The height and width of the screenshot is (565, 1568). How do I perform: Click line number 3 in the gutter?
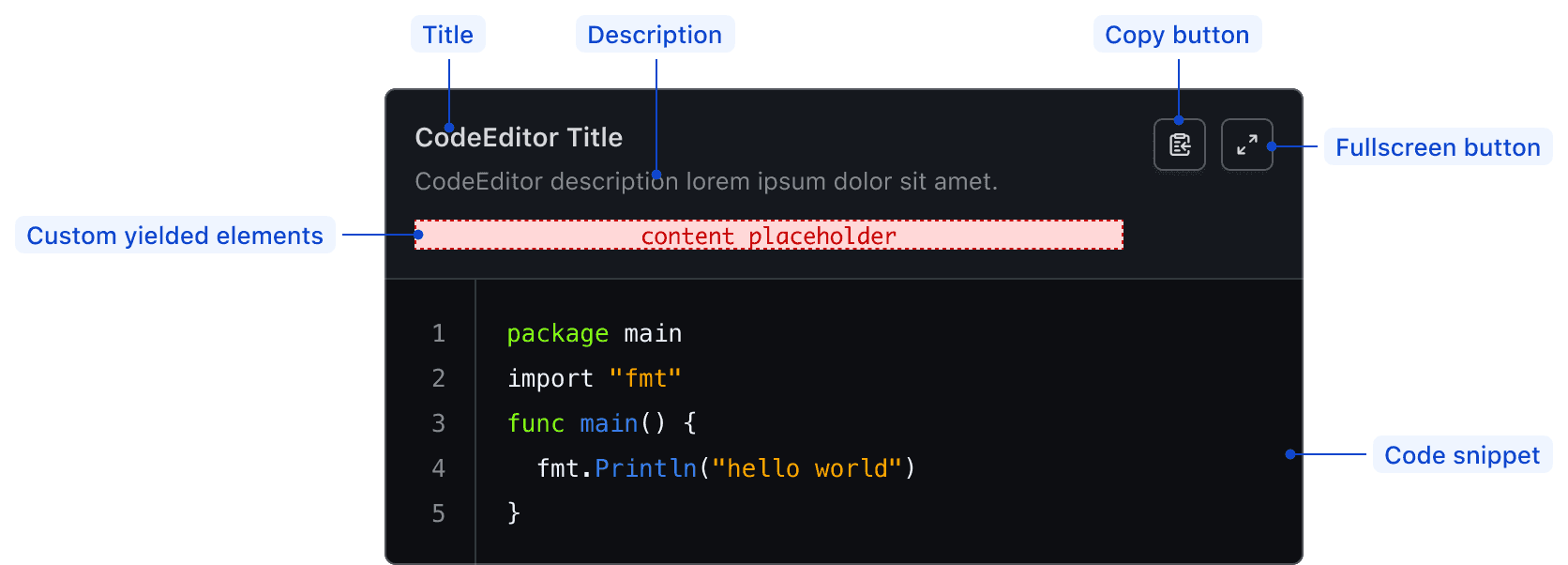[438, 423]
